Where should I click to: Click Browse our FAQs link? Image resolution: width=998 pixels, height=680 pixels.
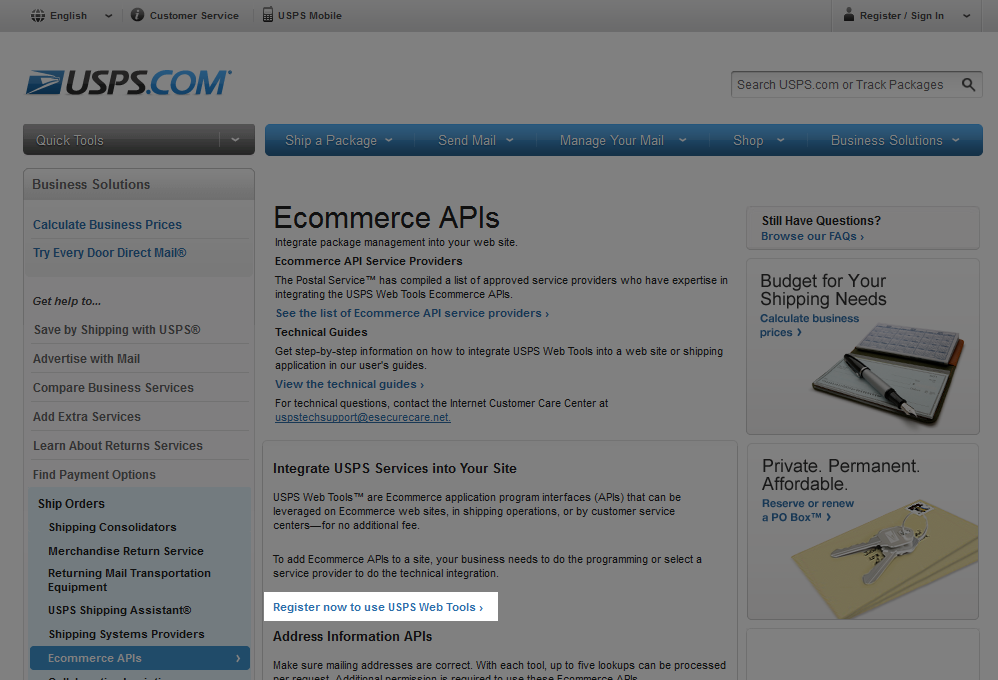tap(812, 237)
